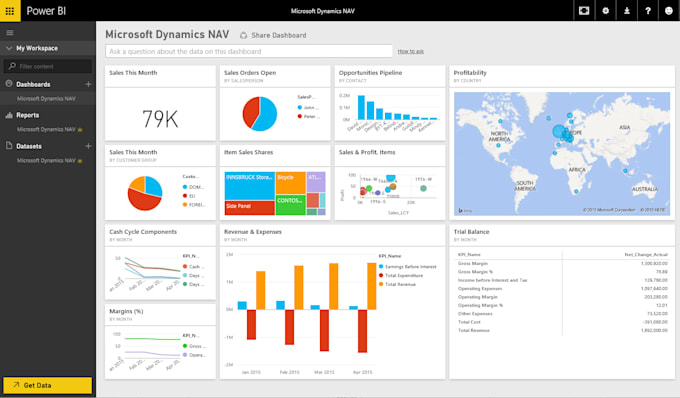Click the Net_Change_Actual column header
The image size is (680, 398).
646,254
